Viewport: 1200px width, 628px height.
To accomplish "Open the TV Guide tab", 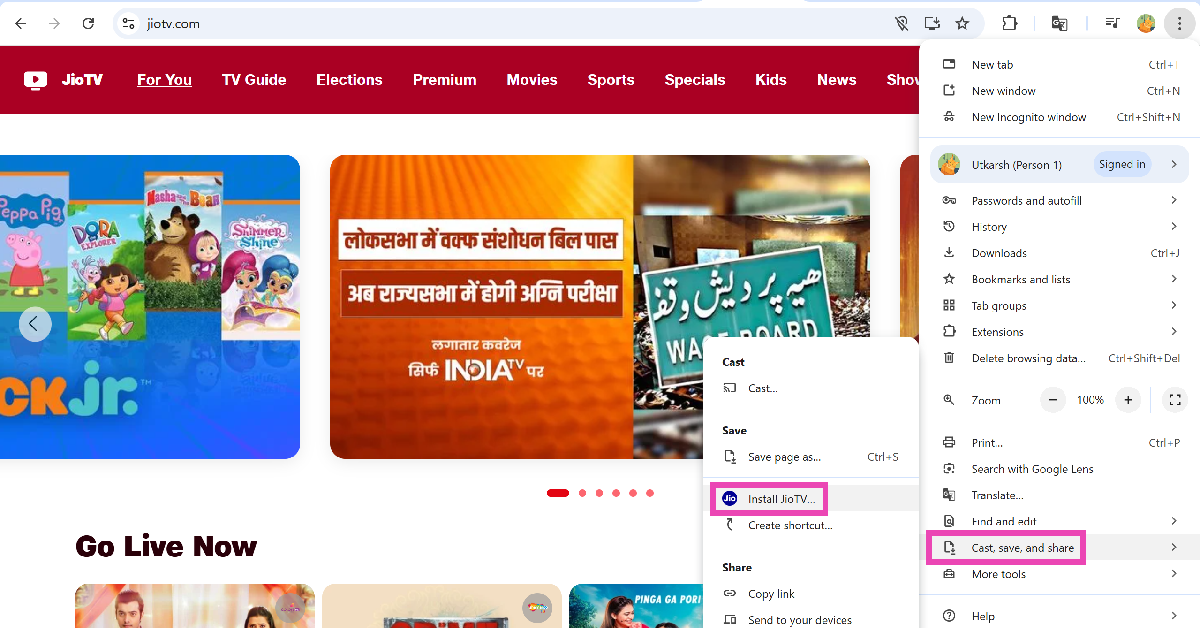I will click(254, 80).
